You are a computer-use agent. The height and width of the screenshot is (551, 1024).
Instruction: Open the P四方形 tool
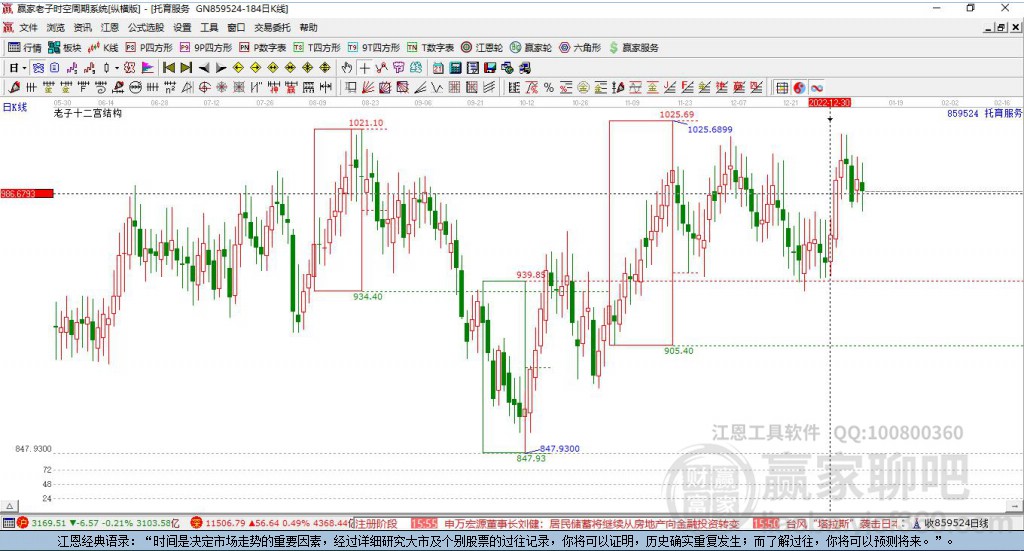pos(149,48)
